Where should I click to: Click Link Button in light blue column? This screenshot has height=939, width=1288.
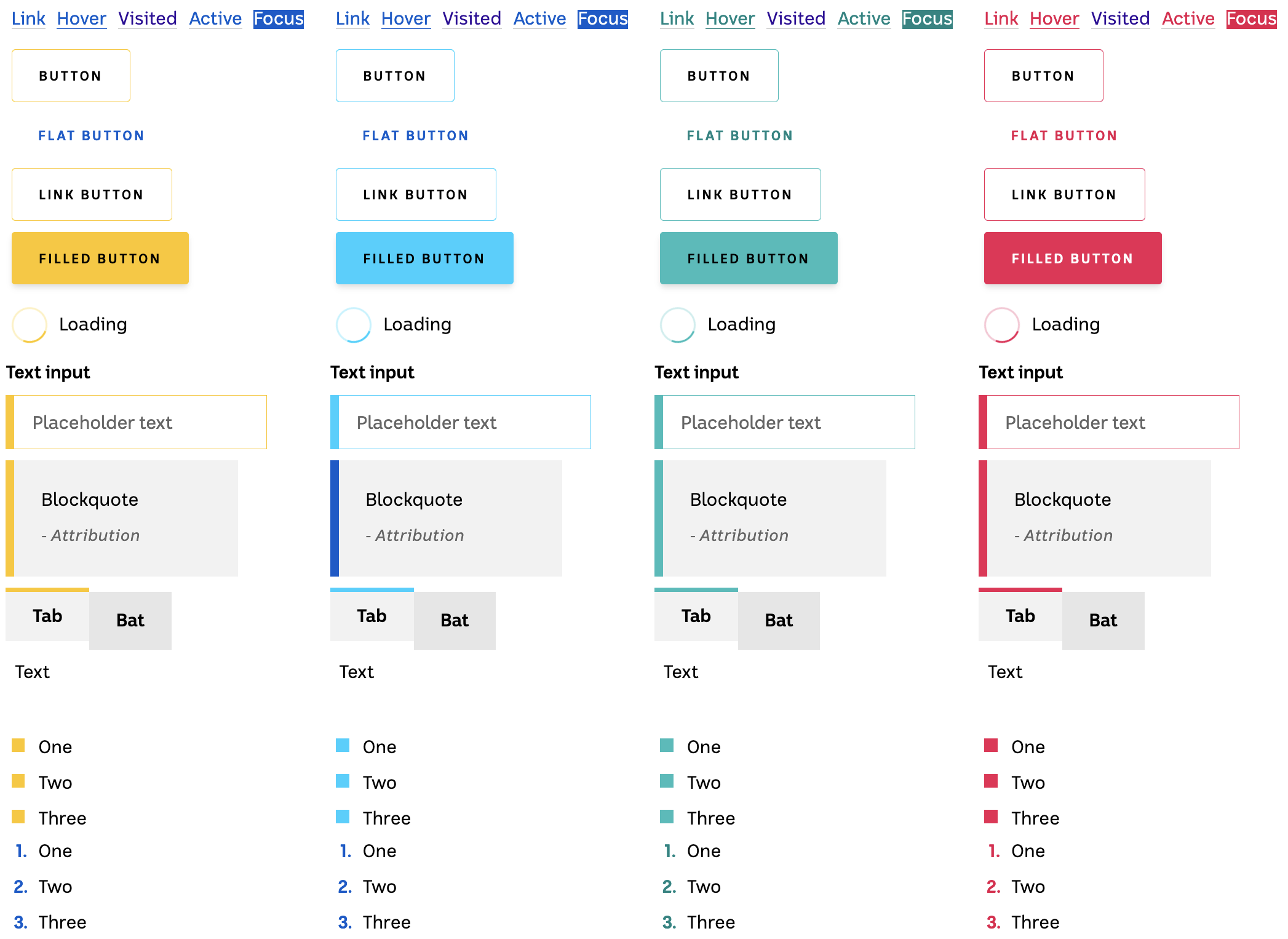(x=416, y=194)
